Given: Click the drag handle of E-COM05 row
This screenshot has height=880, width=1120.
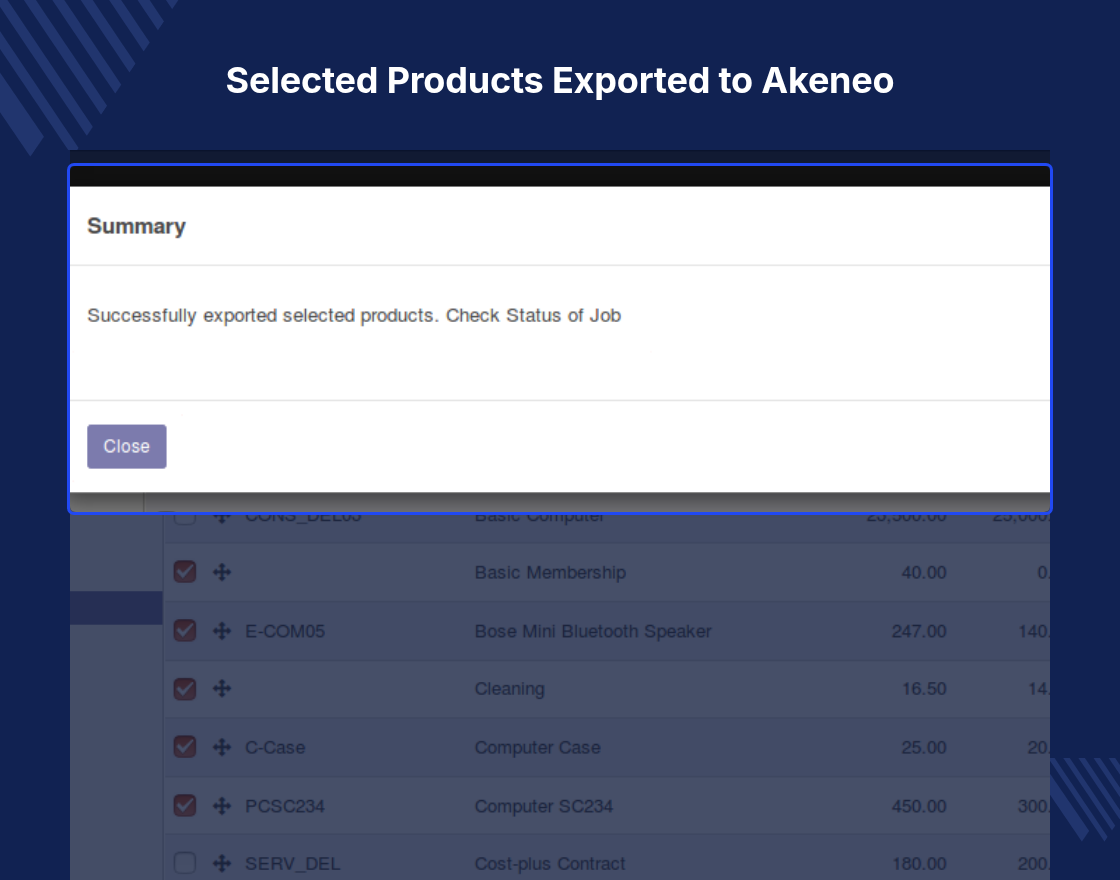Looking at the screenshot, I should pyautogui.click(x=222, y=631).
